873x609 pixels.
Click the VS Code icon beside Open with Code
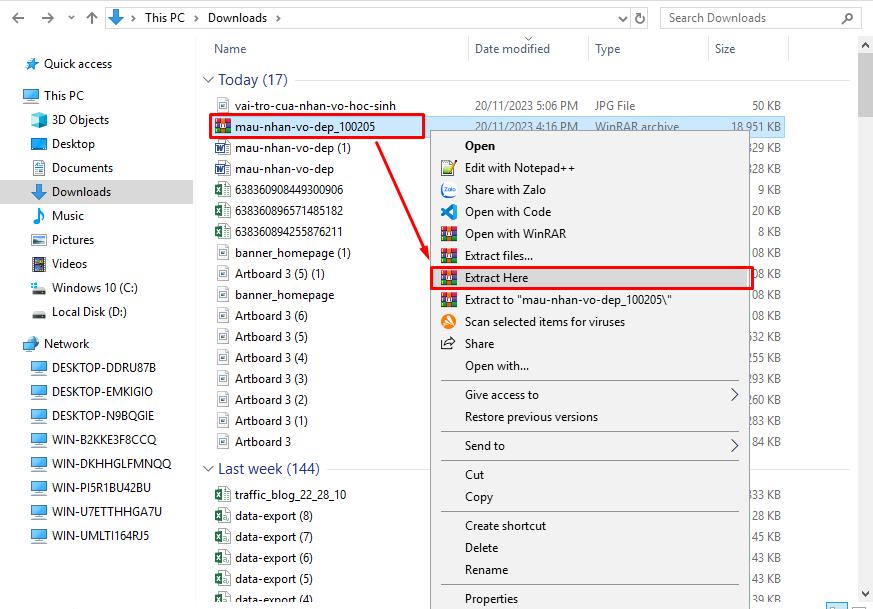pyautogui.click(x=449, y=212)
